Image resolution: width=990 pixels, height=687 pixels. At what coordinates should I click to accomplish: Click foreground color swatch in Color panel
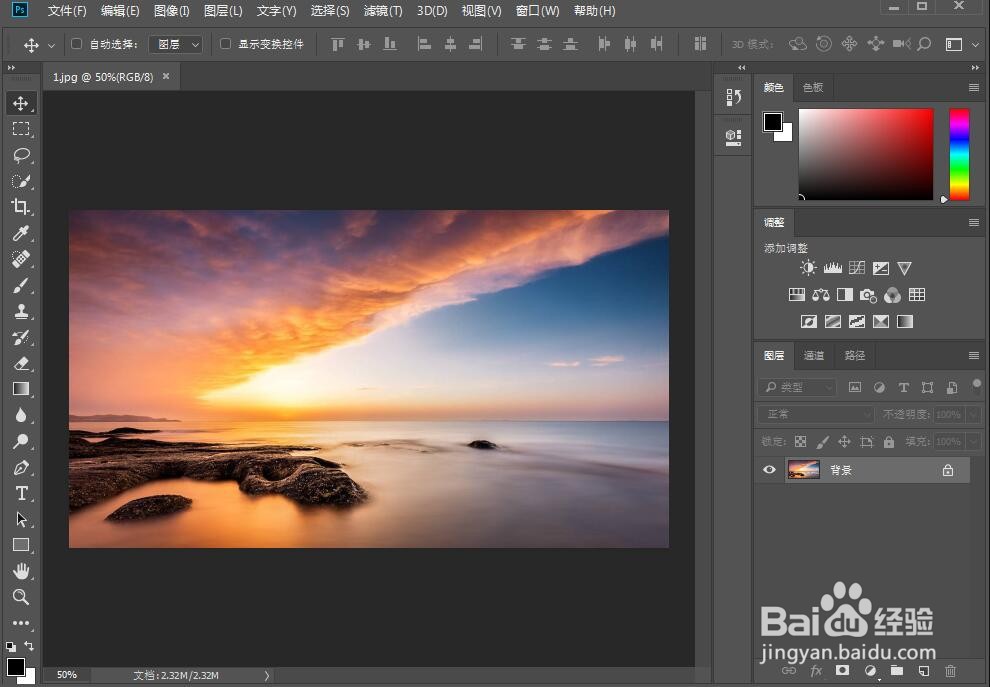(773, 121)
